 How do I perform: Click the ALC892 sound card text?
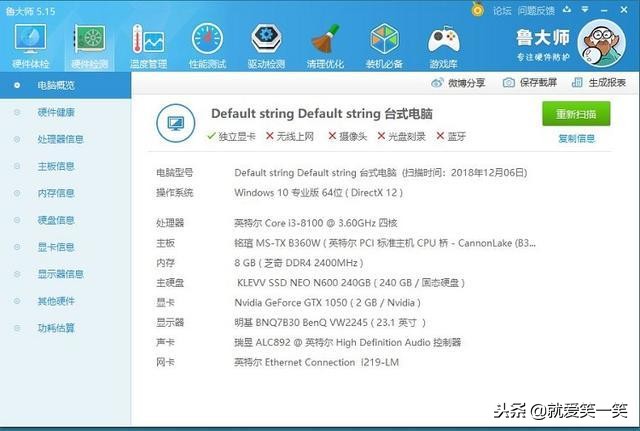tap(347, 342)
